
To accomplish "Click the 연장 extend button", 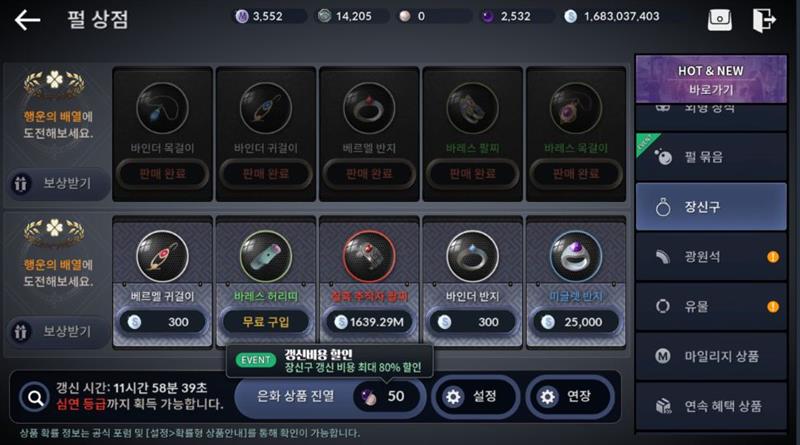I will click(x=569, y=397).
